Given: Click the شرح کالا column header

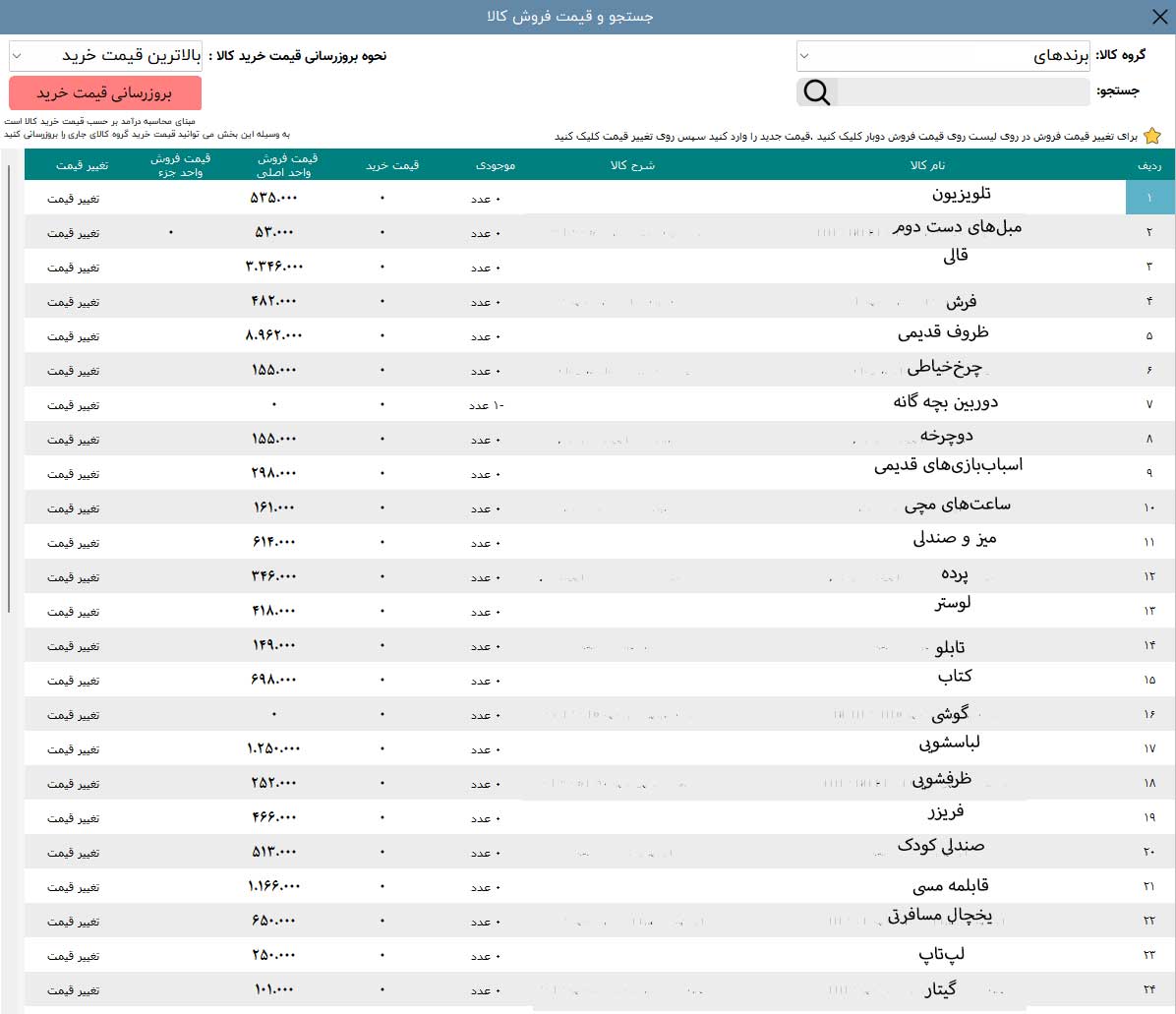Looking at the screenshot, I should (x=632, y=165).
